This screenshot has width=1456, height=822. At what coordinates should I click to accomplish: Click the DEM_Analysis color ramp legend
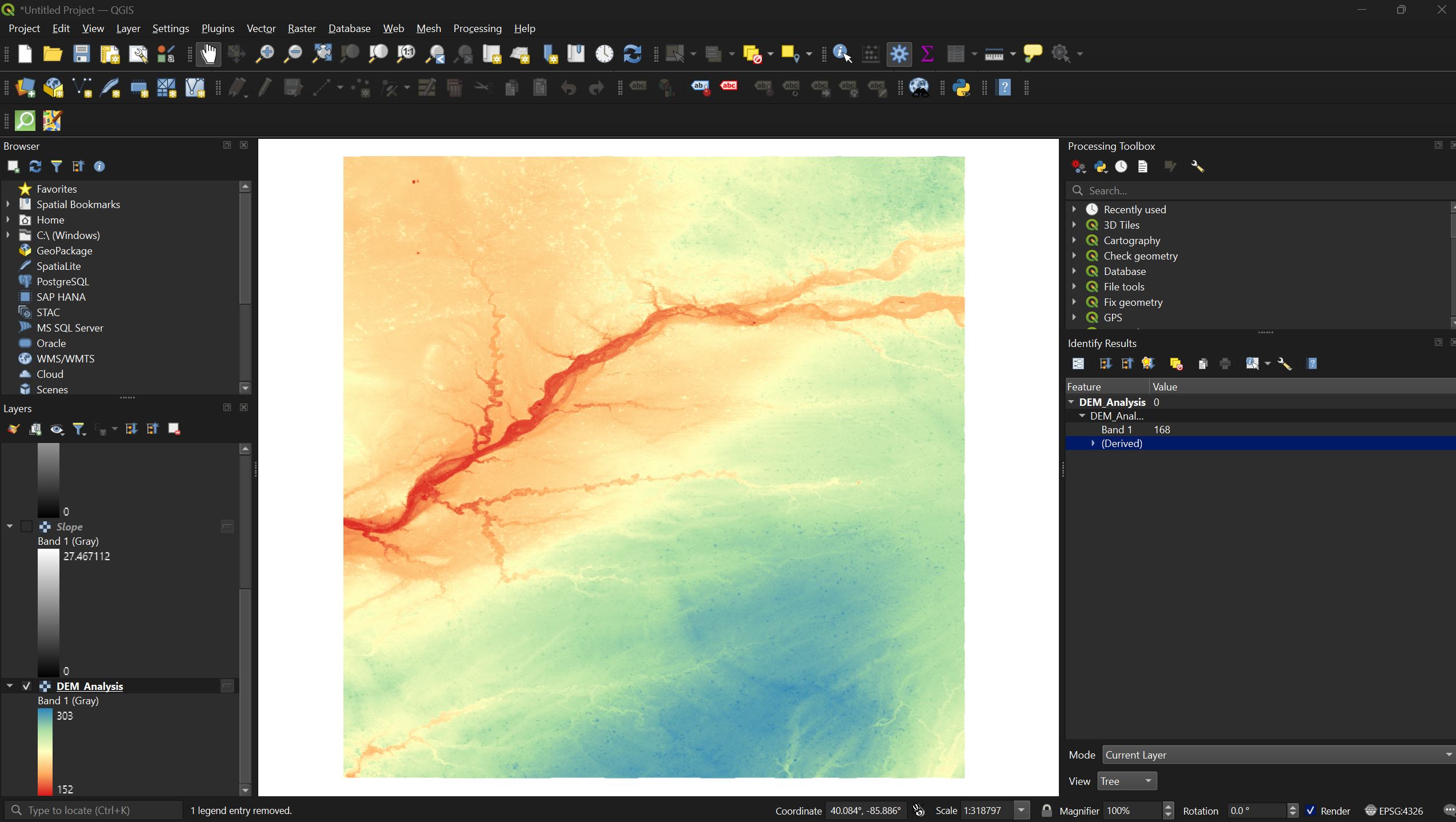[x=45, y=752]
